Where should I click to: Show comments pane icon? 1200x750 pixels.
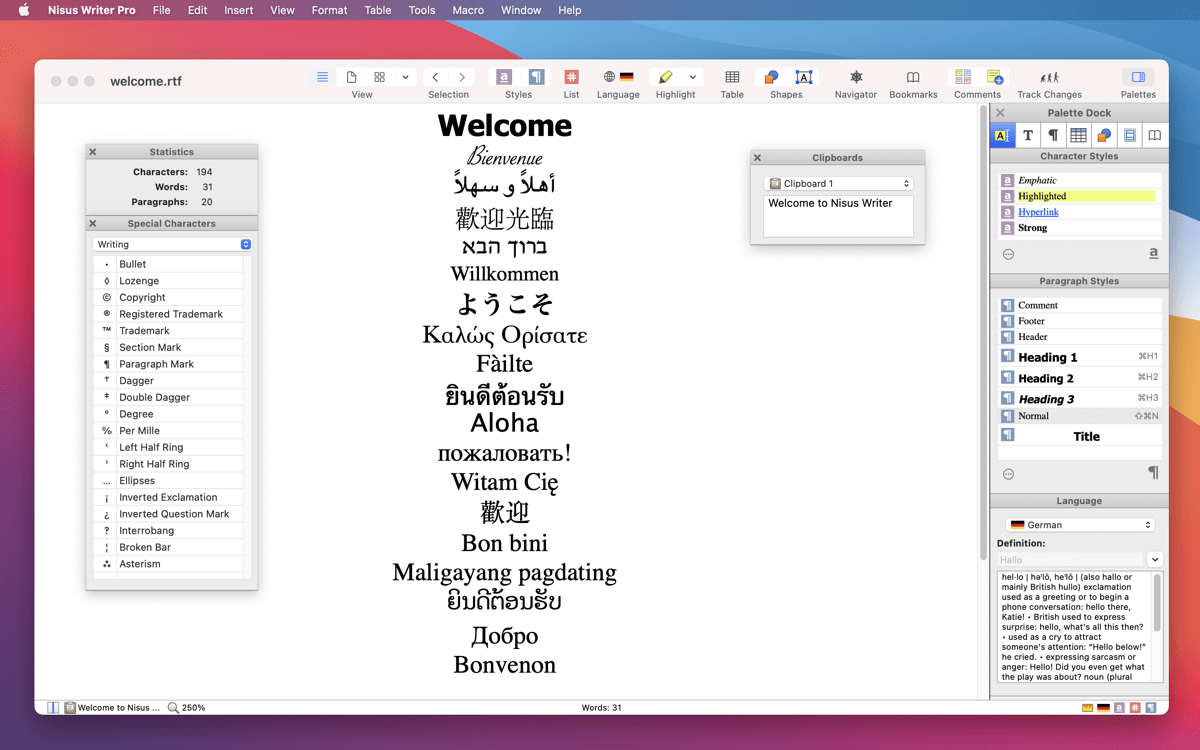point(962,77)
